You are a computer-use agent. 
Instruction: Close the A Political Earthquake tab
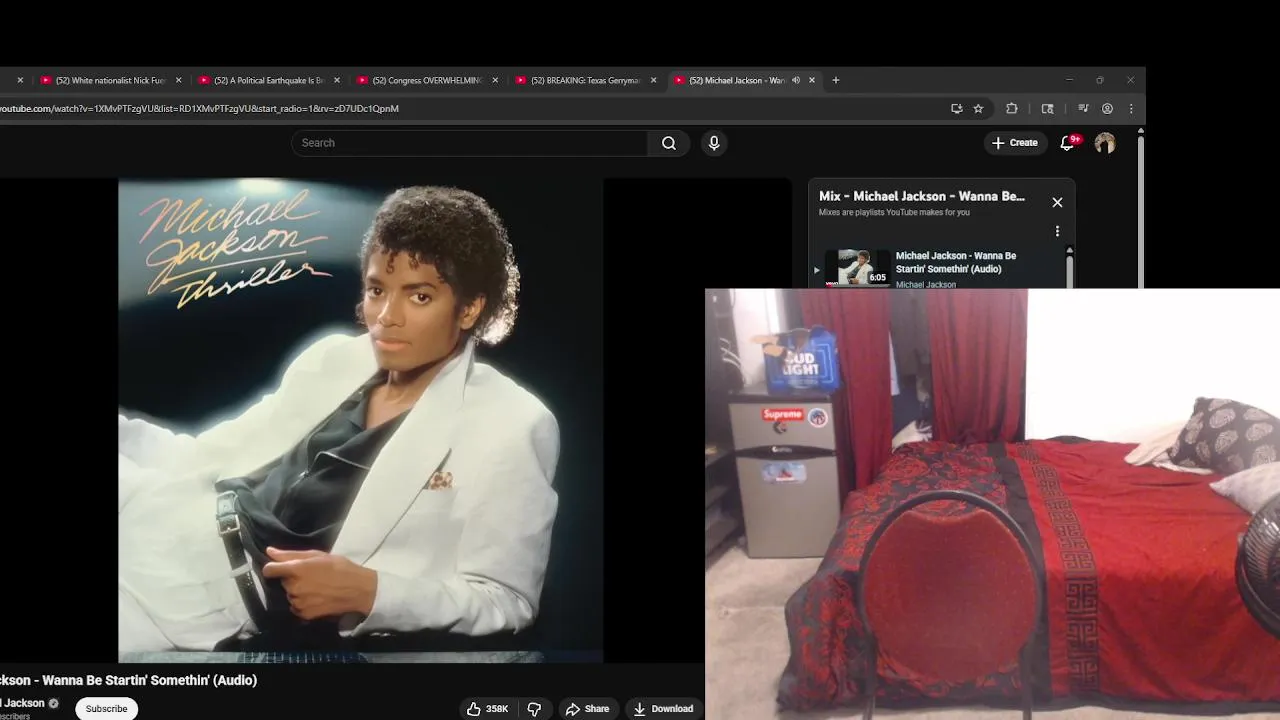337,80
